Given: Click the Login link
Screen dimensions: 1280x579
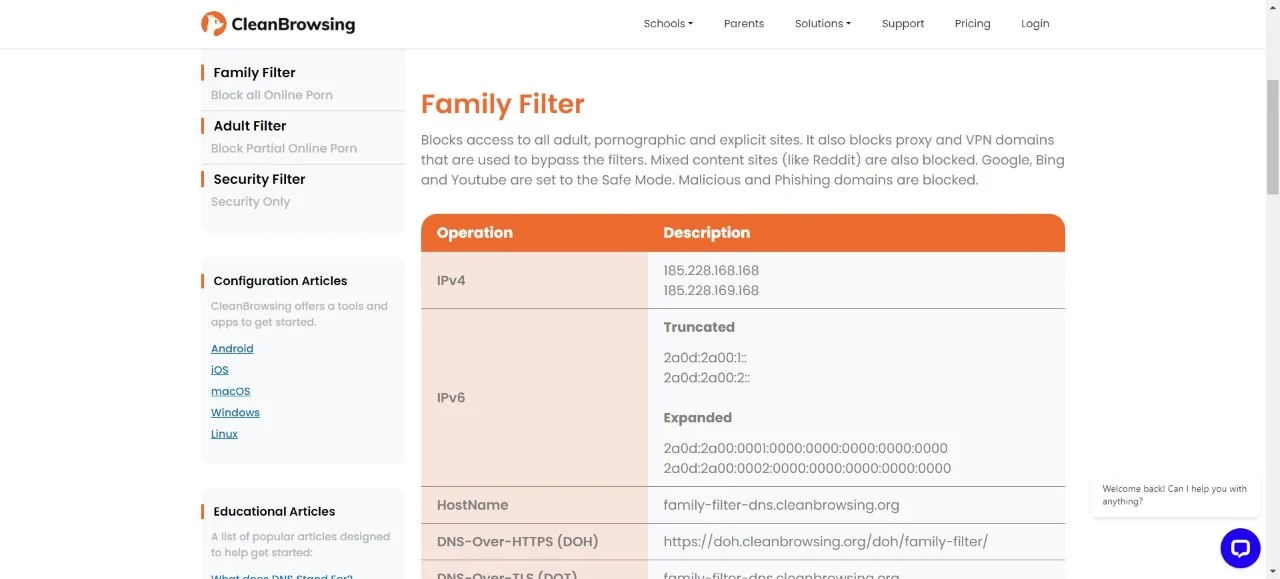Looking at the screenshot, I should [x=1035, y=23].
